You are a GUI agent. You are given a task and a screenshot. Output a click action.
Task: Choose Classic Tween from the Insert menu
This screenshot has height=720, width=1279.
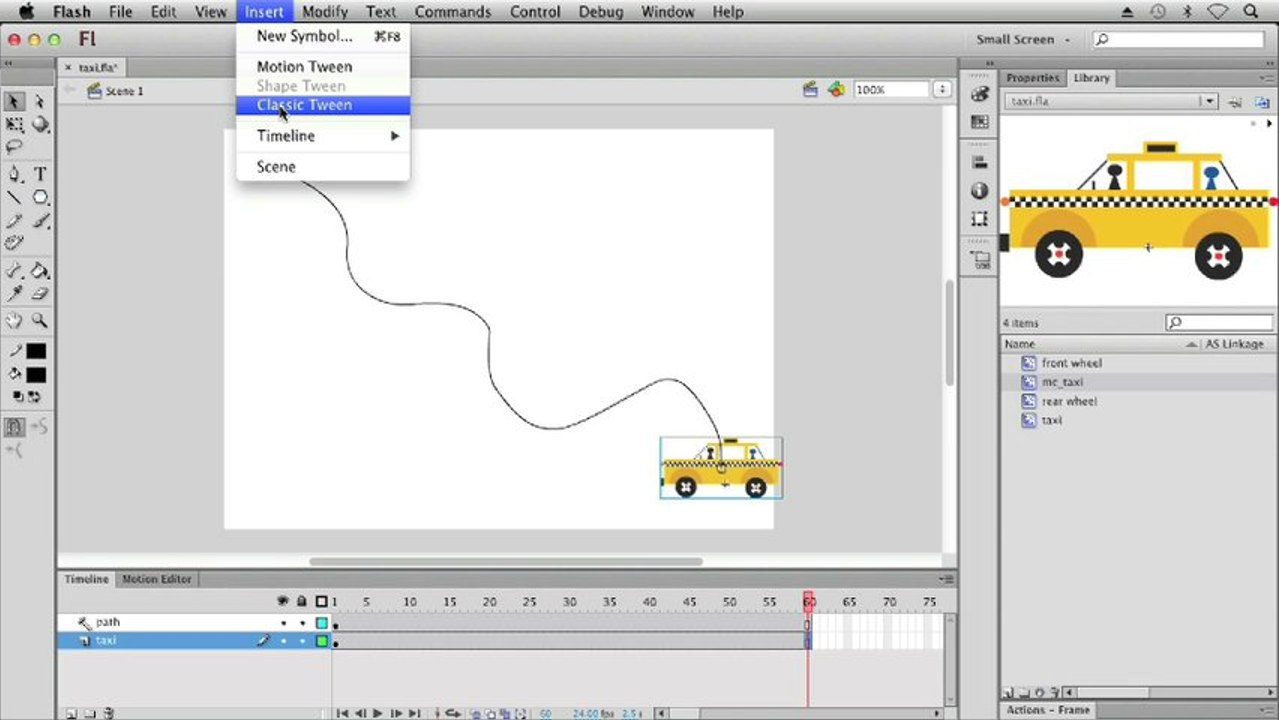304,105
